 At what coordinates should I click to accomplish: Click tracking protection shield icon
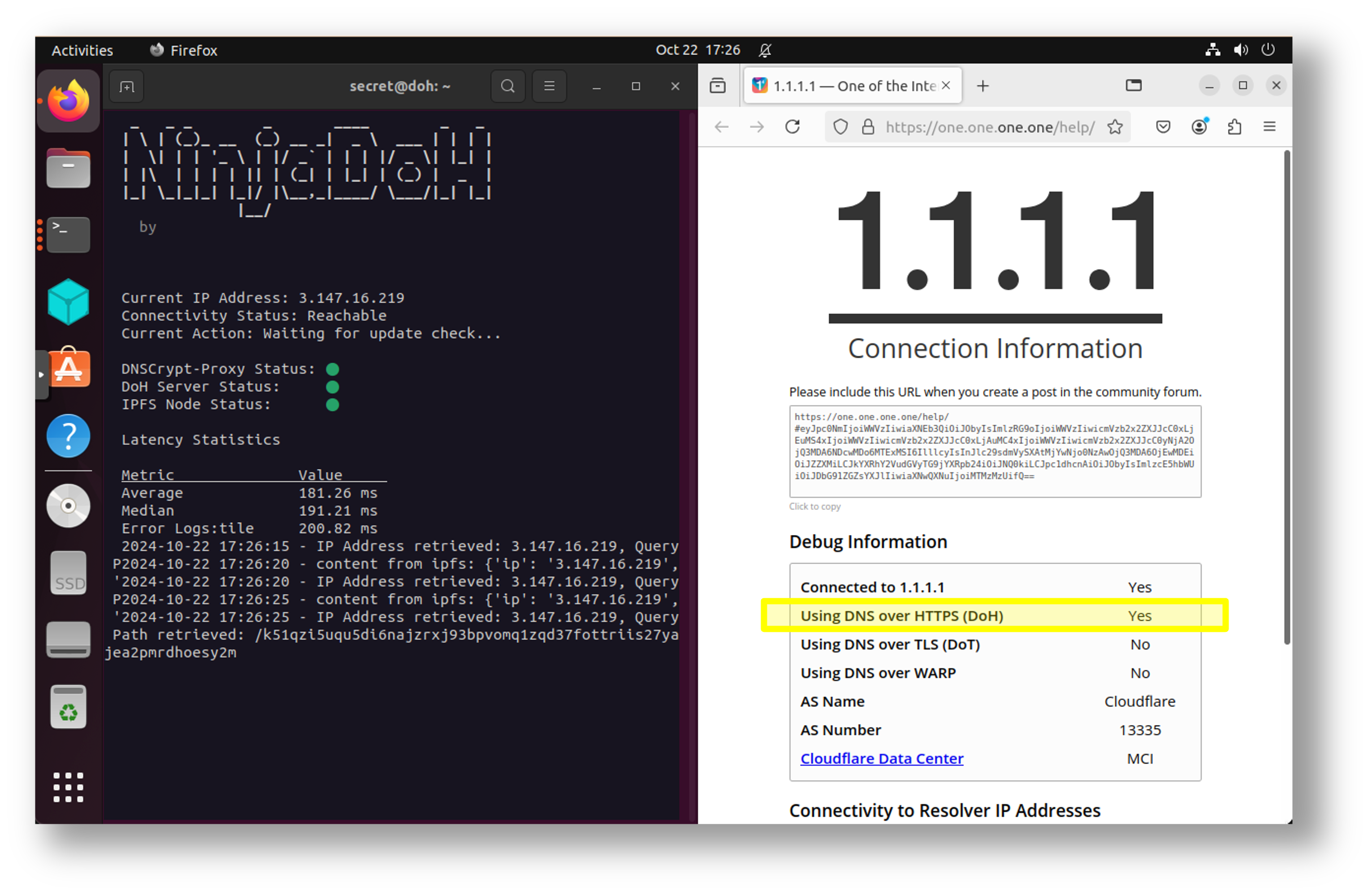pos(840,127)
